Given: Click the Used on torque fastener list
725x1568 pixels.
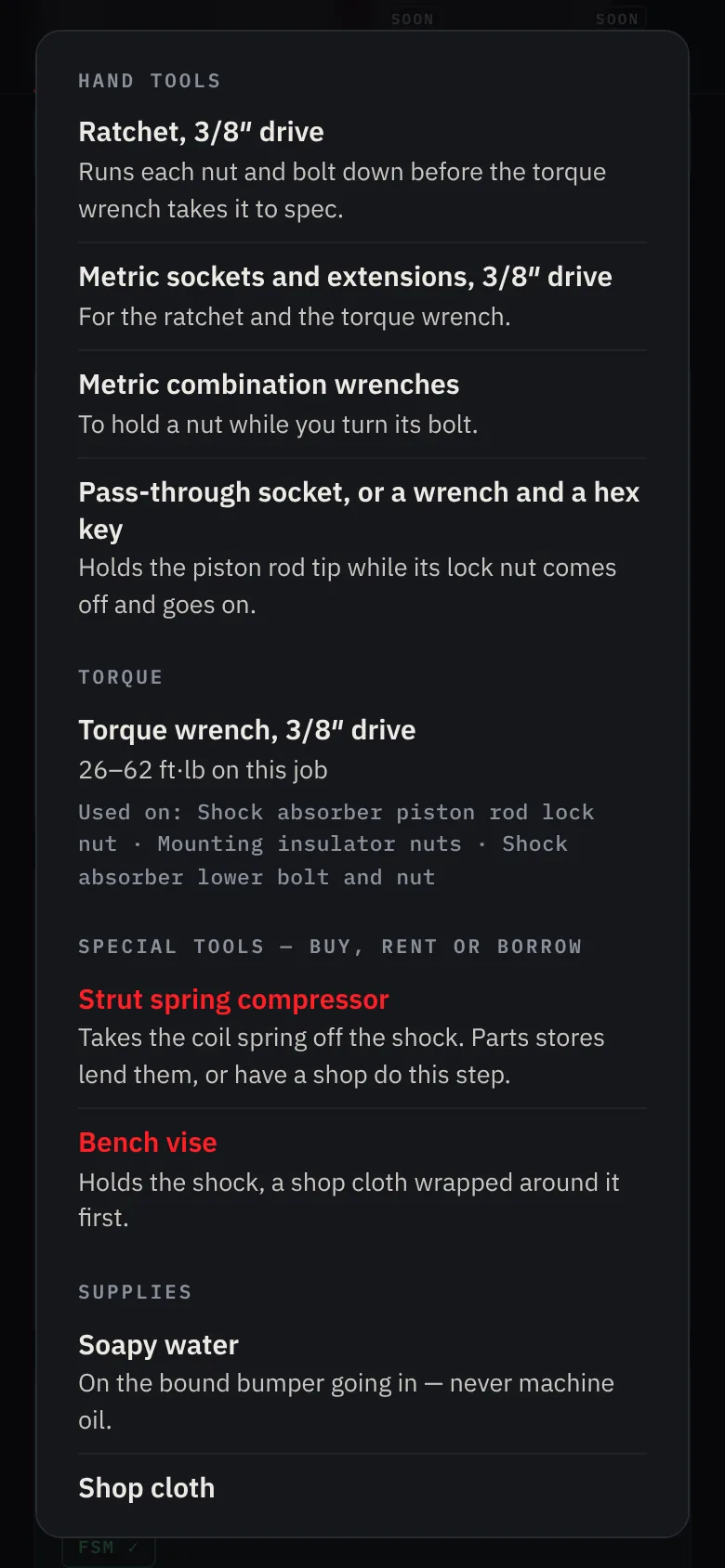Looking at the screenshot, I should click(x=336, y=844).
